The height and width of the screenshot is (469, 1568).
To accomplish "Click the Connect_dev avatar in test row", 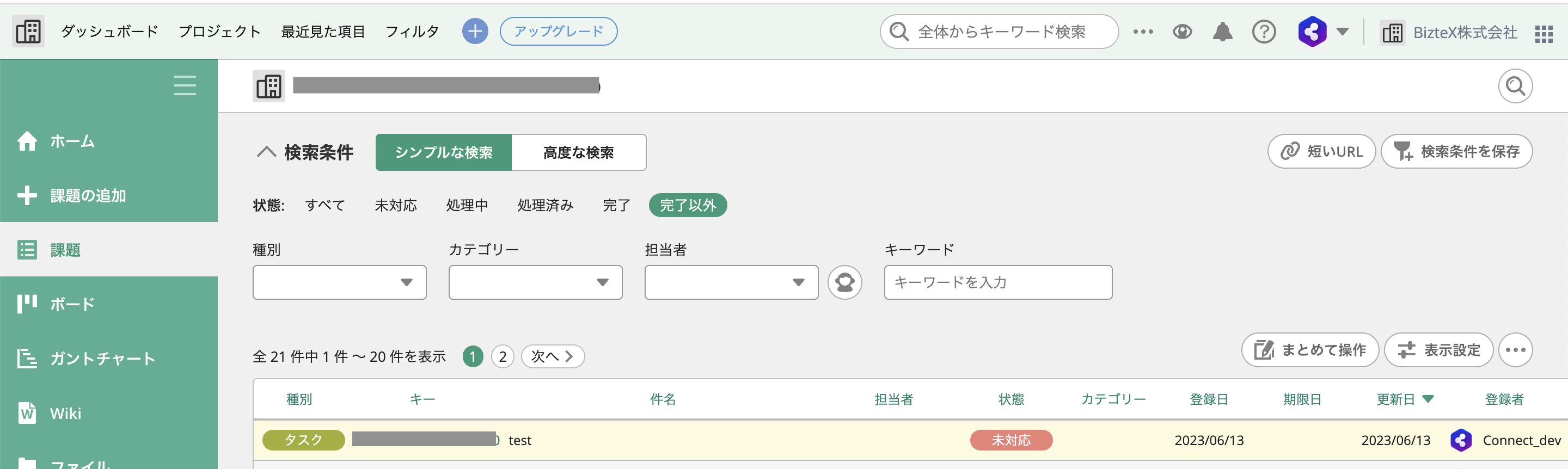I will (1461, 440).
